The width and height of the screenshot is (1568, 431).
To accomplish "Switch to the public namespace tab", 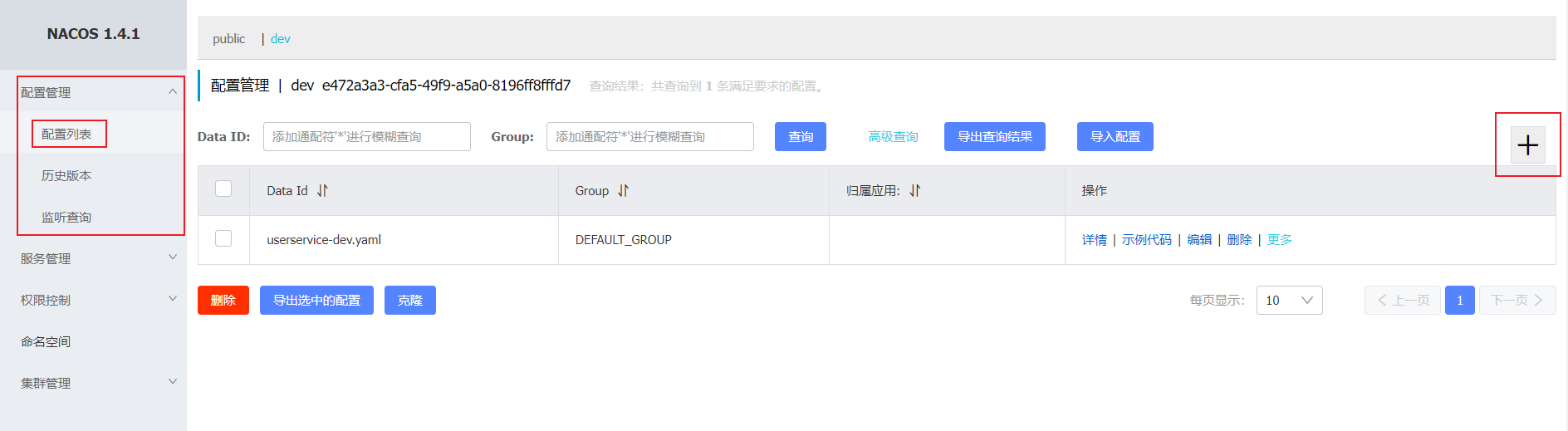I will point(228,39).
